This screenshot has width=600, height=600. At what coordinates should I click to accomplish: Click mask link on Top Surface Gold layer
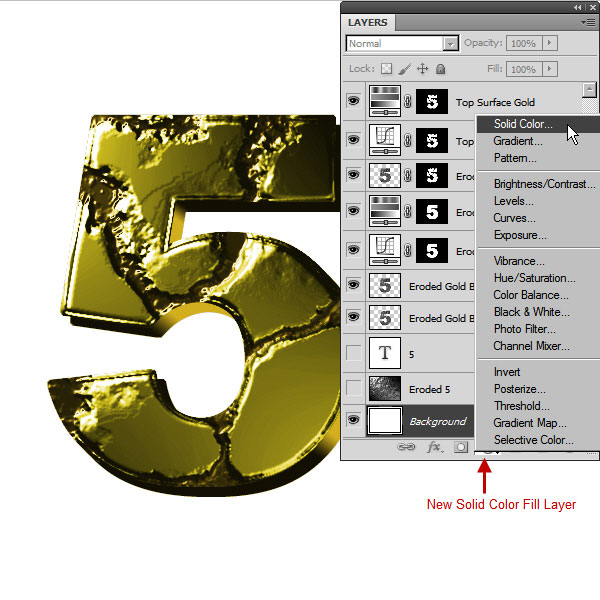pyautogui.click(x=408, y=101)
